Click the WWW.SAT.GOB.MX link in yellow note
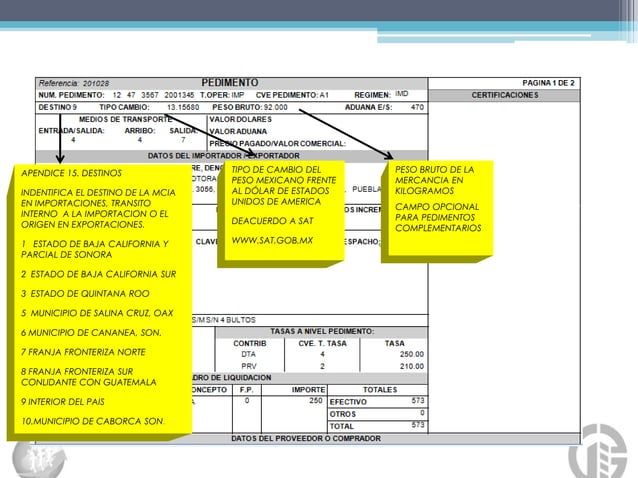 pos(272,240)
